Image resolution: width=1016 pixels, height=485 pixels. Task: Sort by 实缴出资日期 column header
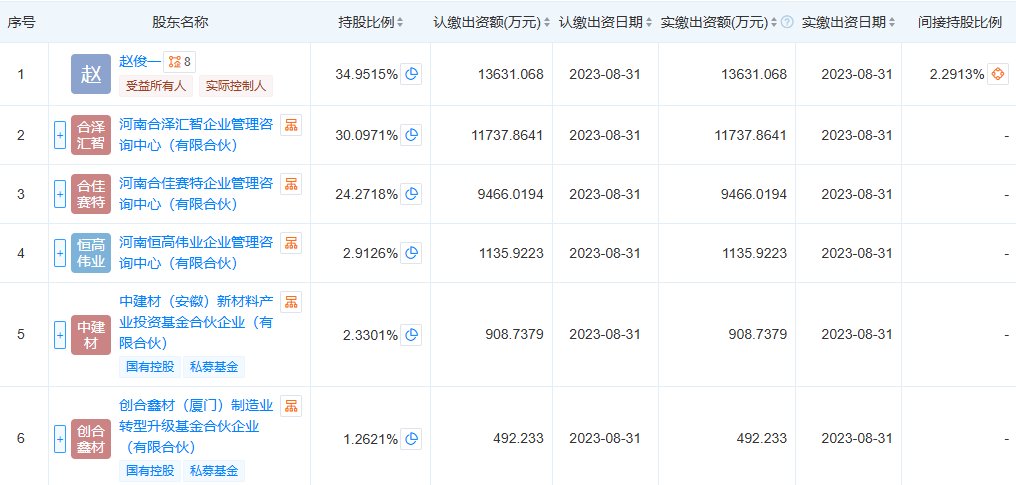point(848,22)
